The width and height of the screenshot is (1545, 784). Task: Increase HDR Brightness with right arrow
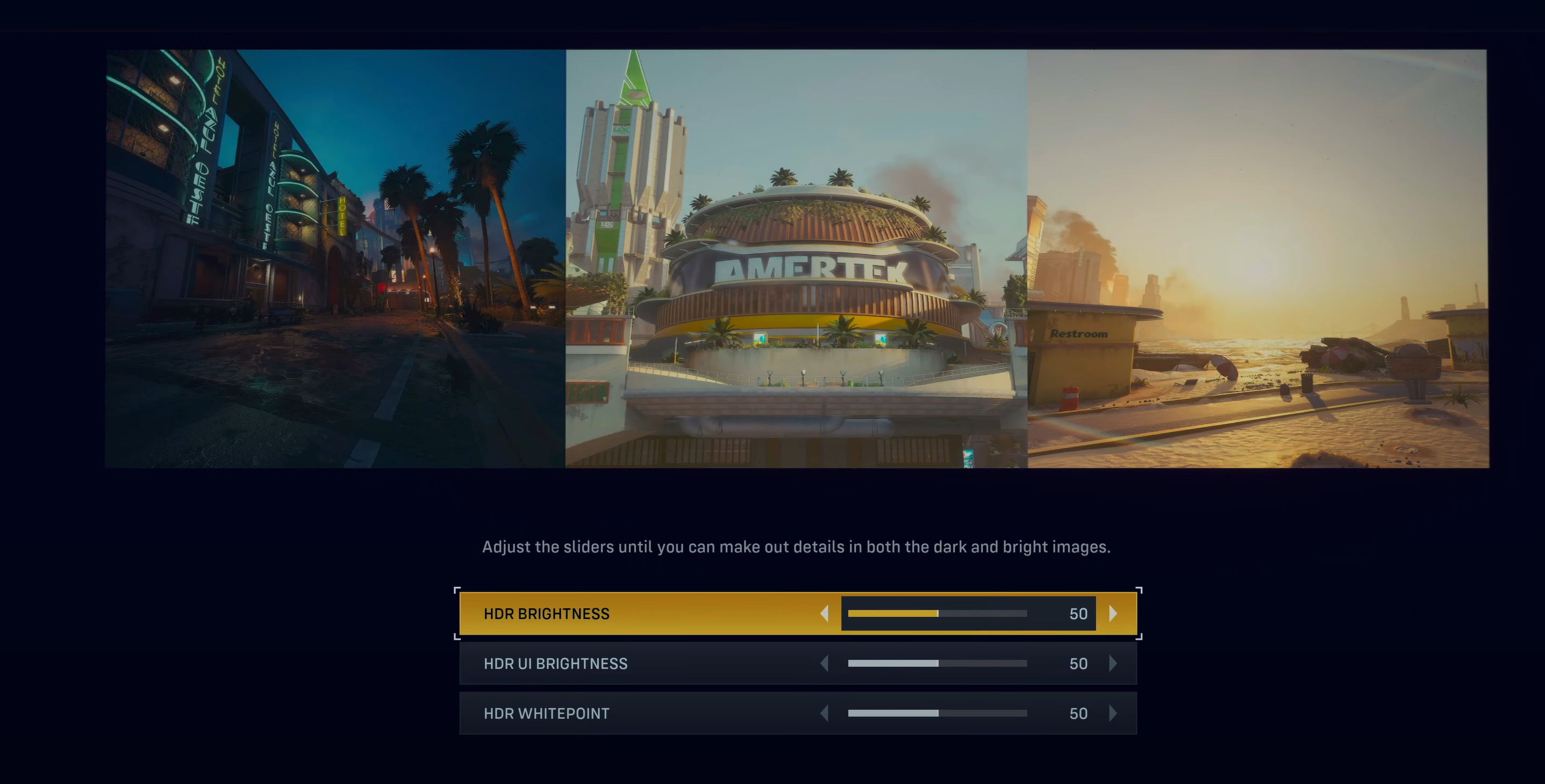(x=1113, y=614)
